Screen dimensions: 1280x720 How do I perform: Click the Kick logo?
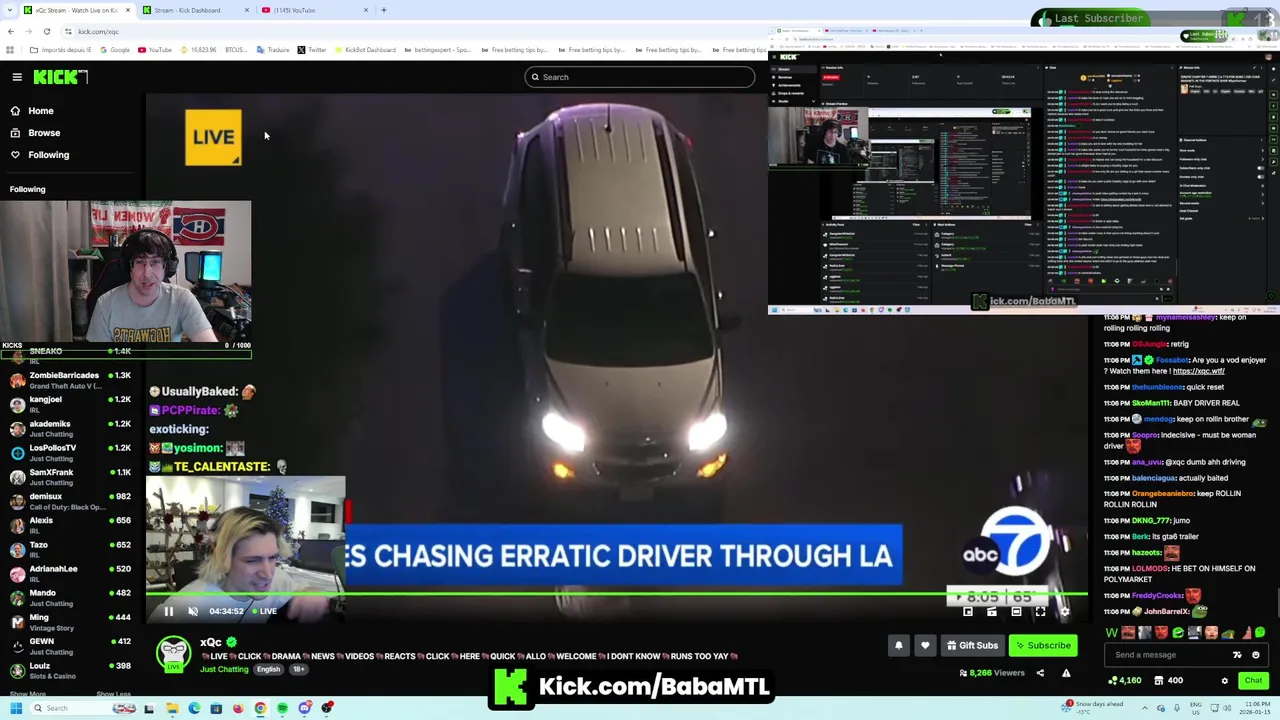[60, 77]
